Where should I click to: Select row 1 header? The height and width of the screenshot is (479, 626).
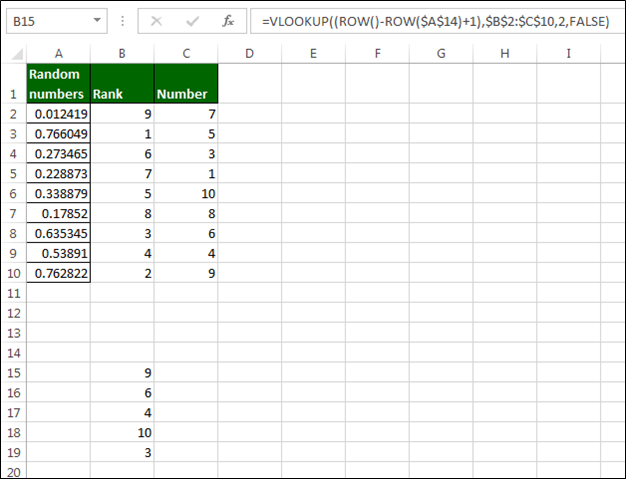coord(14,83)
